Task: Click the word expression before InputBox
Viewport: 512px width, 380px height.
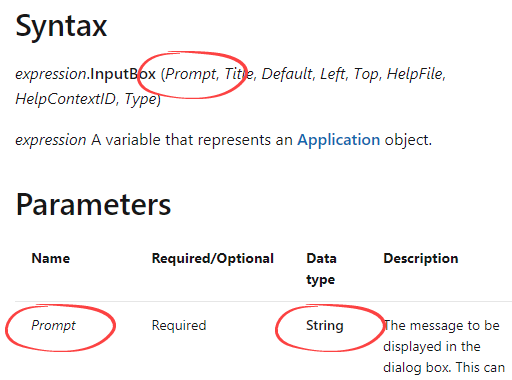Action: [51, 74]
